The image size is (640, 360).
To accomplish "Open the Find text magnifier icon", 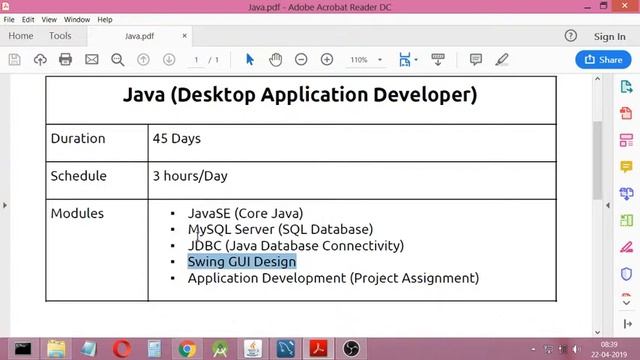I will pos(118,60).
